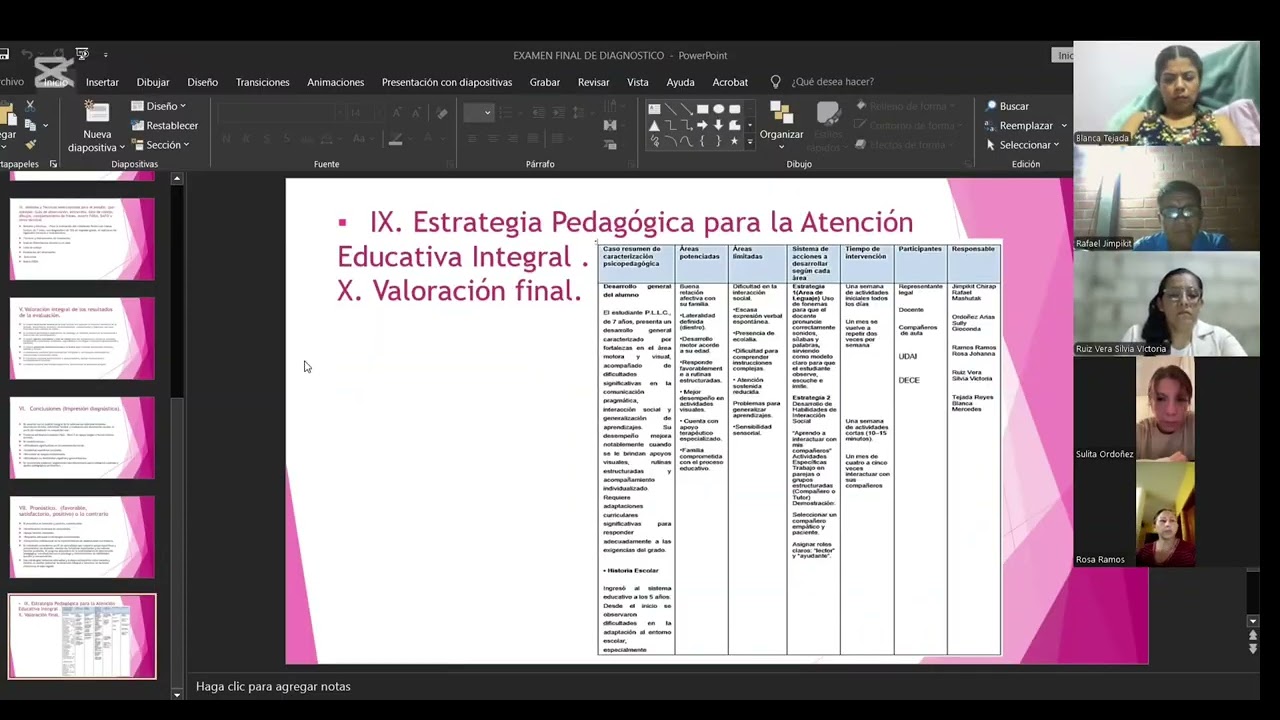Viewport: 1280px width, 720px height.
Task: Select slide thumbnail VI. Conclusiones
Action: tap(82, 438)
